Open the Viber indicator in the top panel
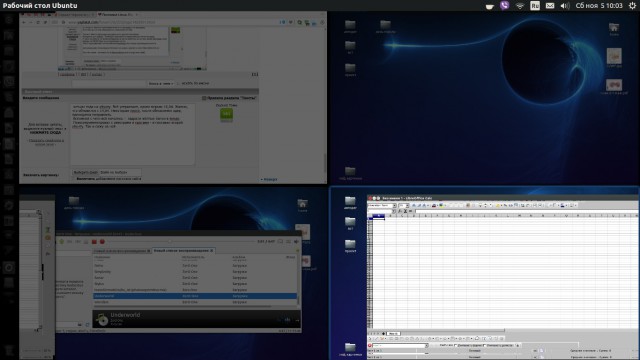Image resolution: width=640 pixels, height=360 pixels. point(504,5)
